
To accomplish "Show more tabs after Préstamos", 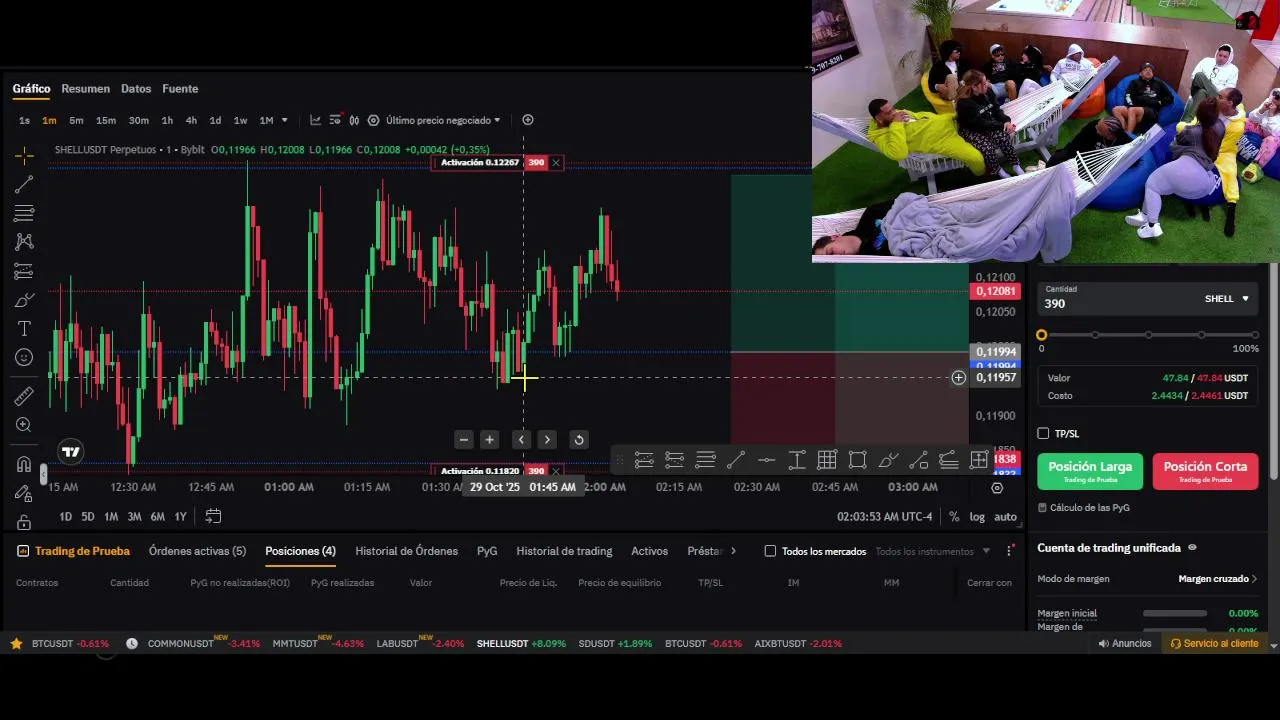I will coord(733,551).
